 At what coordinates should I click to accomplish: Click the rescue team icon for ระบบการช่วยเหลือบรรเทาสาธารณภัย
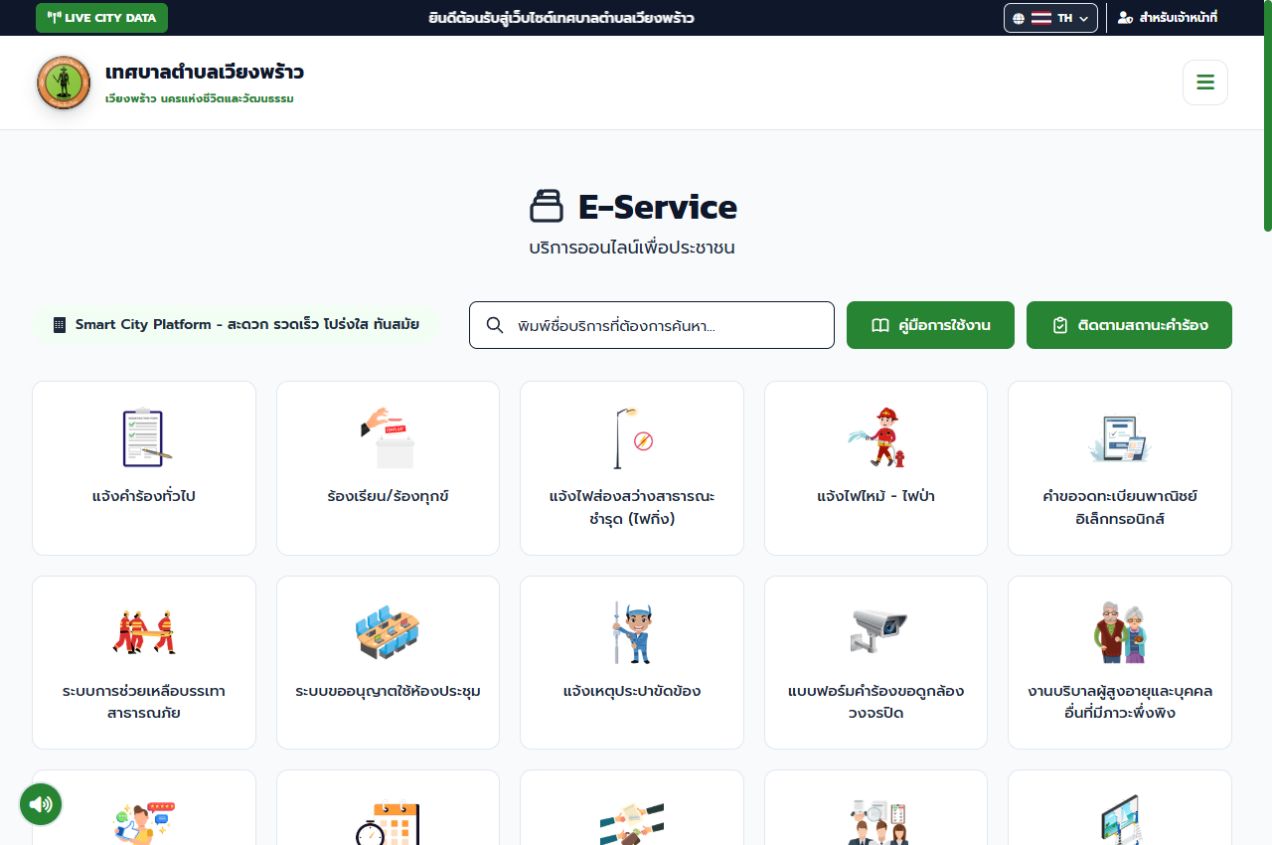point(144,632)
